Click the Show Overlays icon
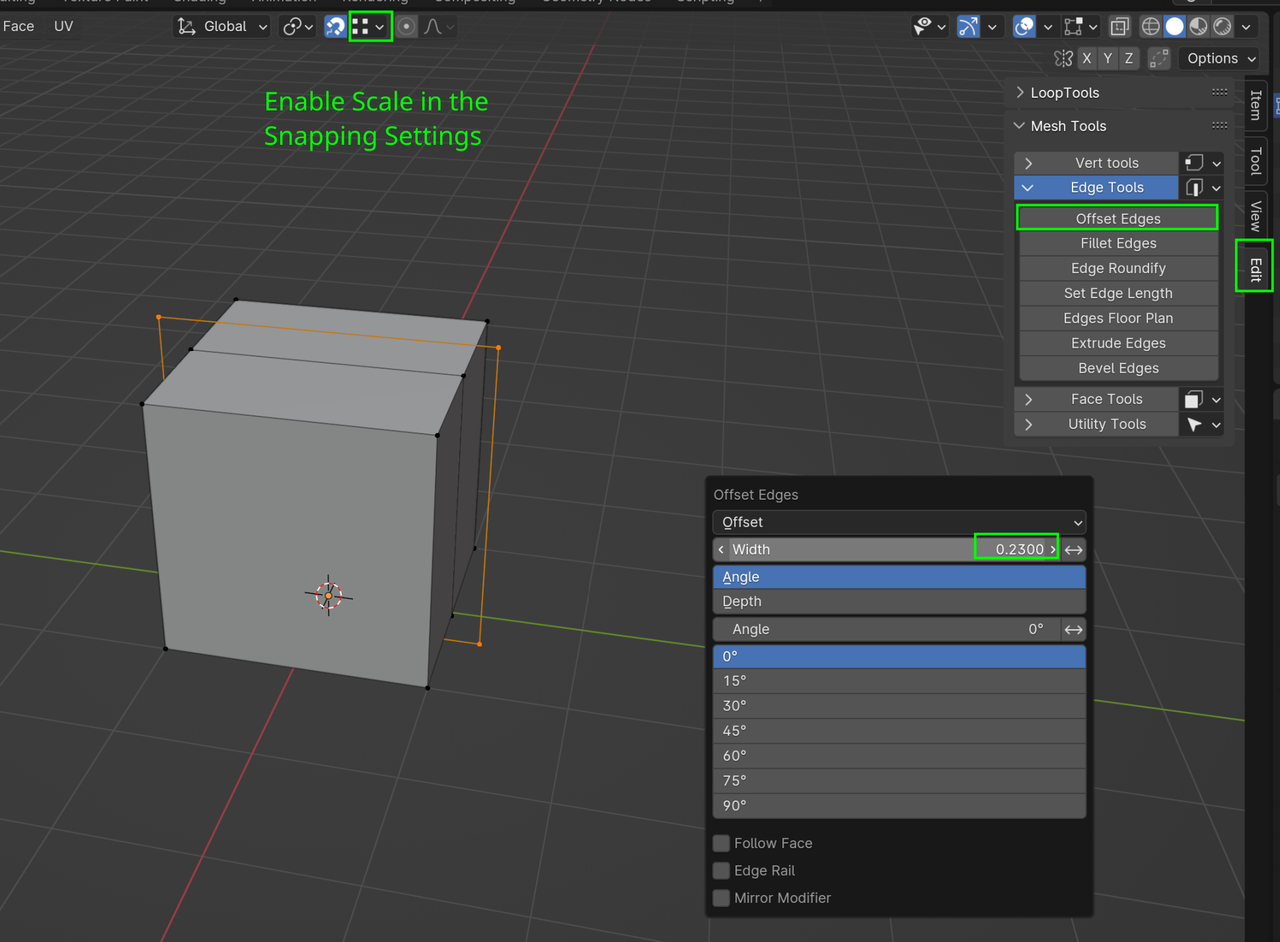1280x942 pixels. tap(1026, 26)
